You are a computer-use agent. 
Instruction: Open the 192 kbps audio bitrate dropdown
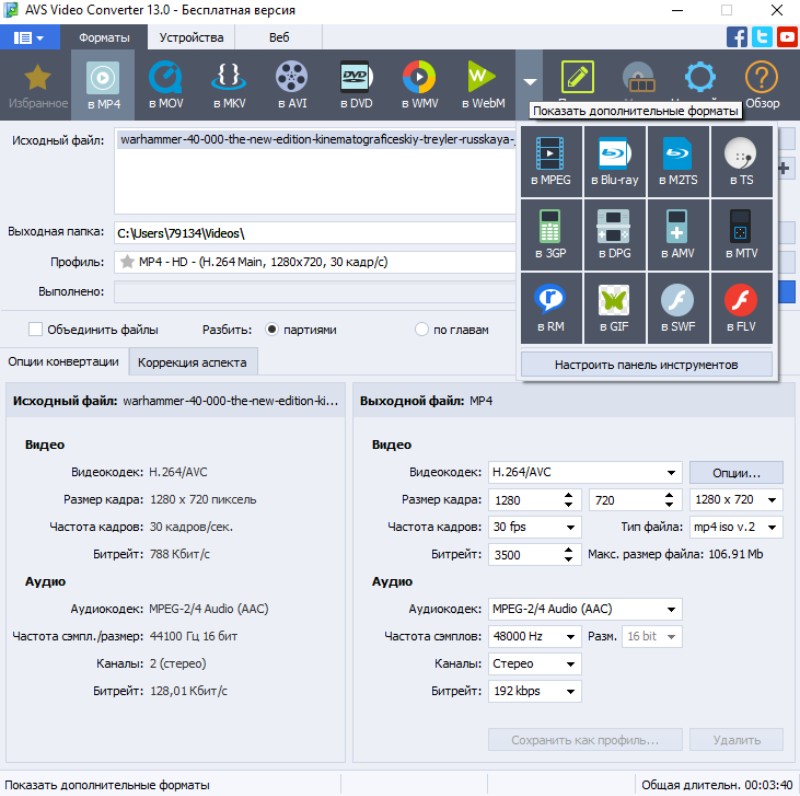click(535, 691)
